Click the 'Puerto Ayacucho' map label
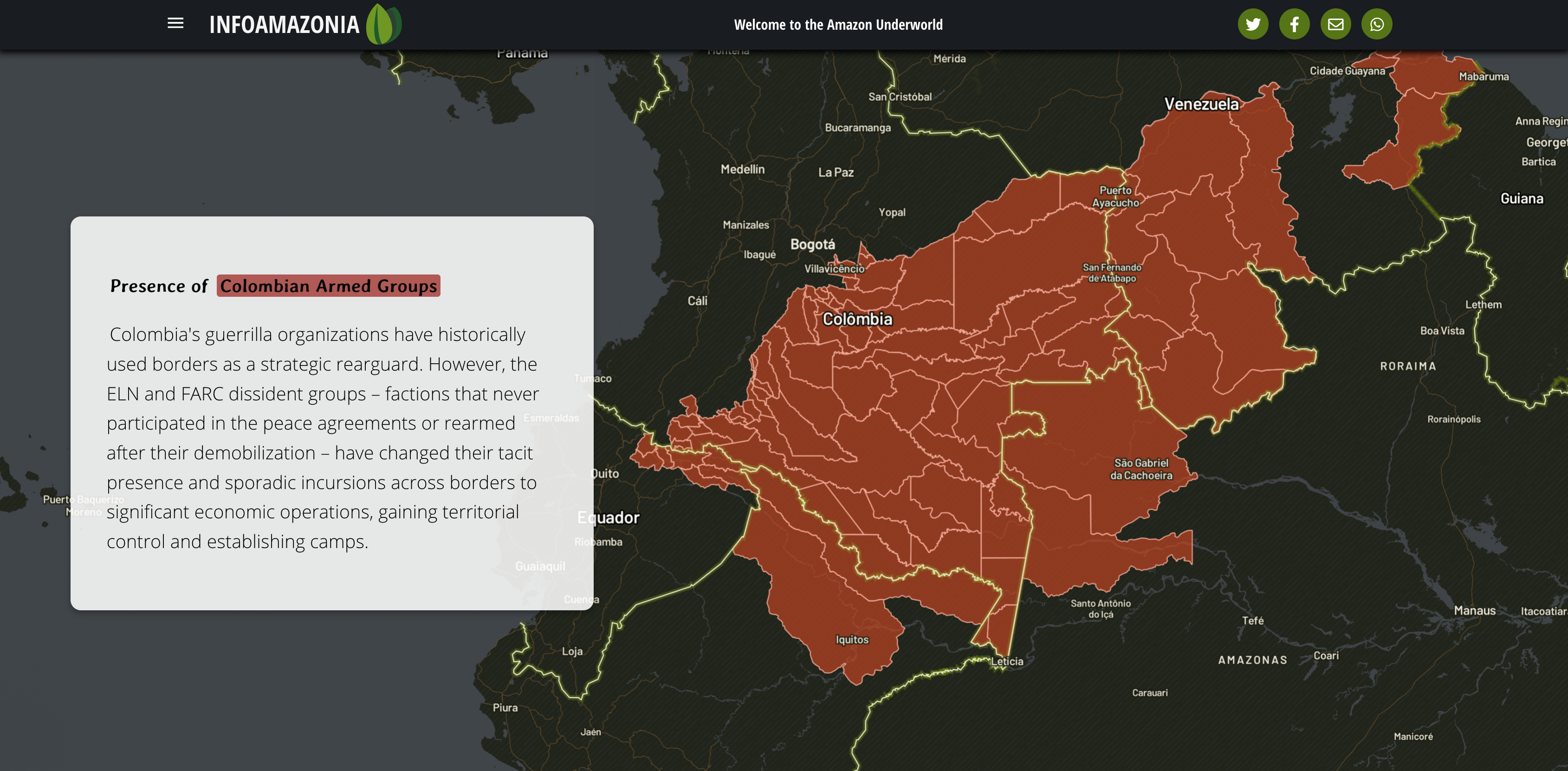 tap(1115, 197)
